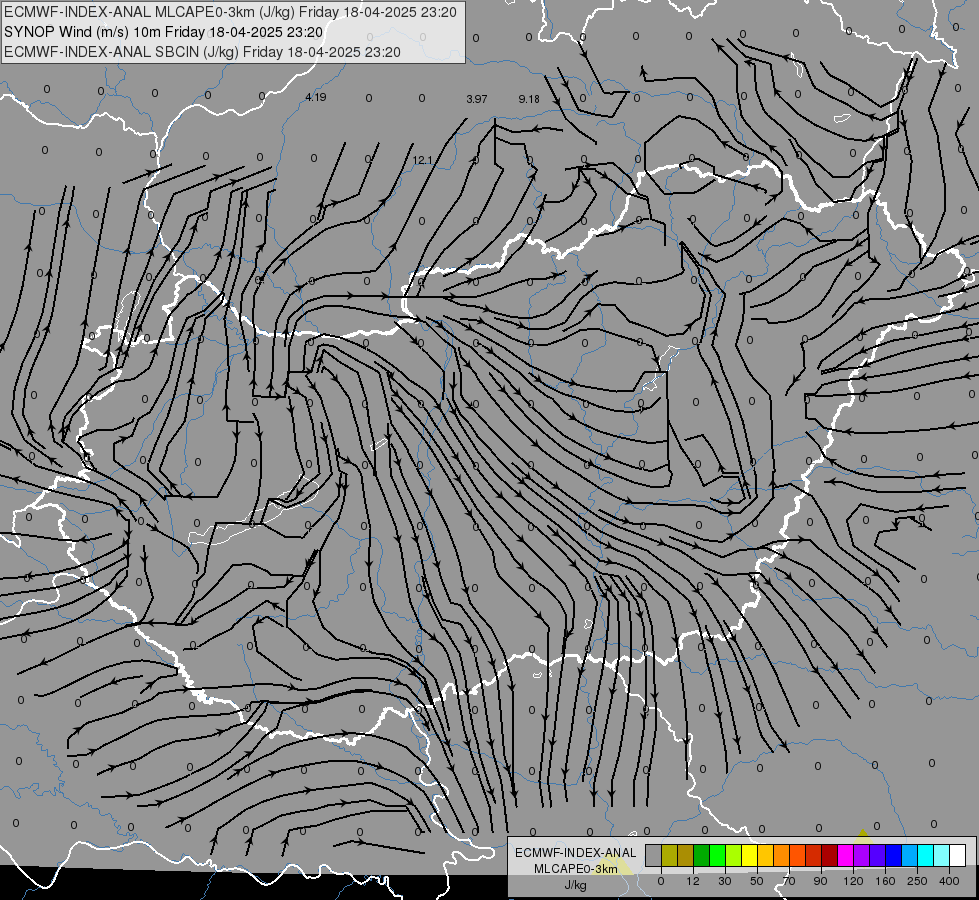Click the legend tick label 30
979x900 pixels.
[725, 881]
